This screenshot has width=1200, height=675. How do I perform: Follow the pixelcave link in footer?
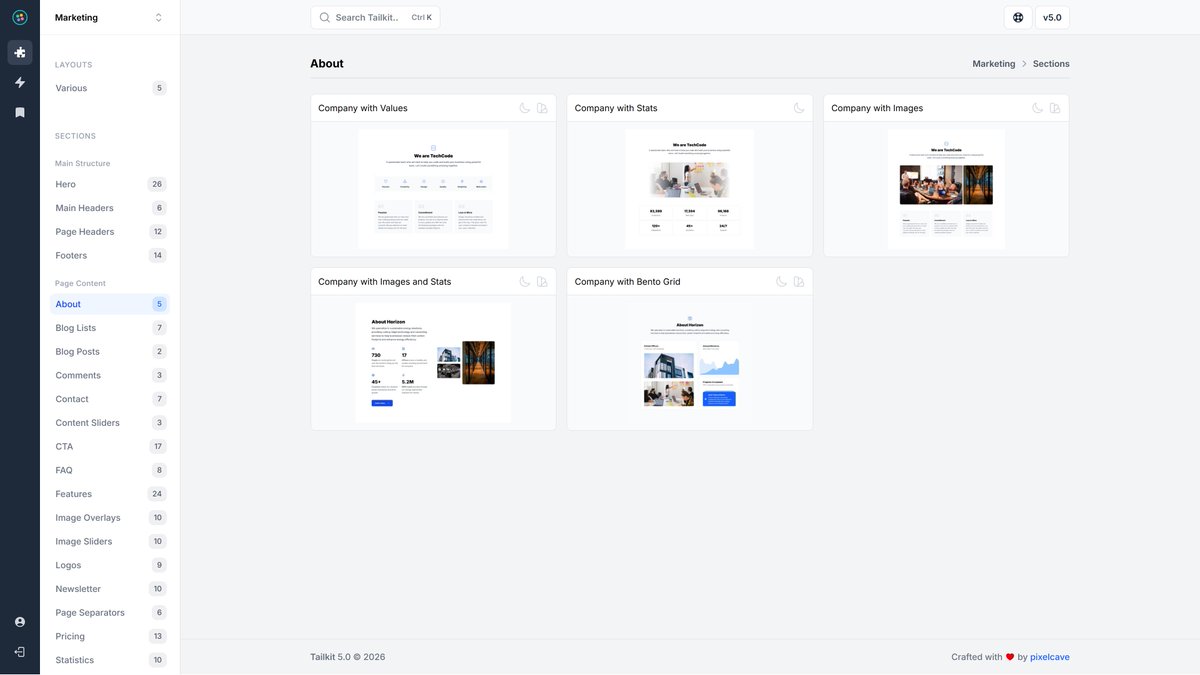pos(1050,657)
